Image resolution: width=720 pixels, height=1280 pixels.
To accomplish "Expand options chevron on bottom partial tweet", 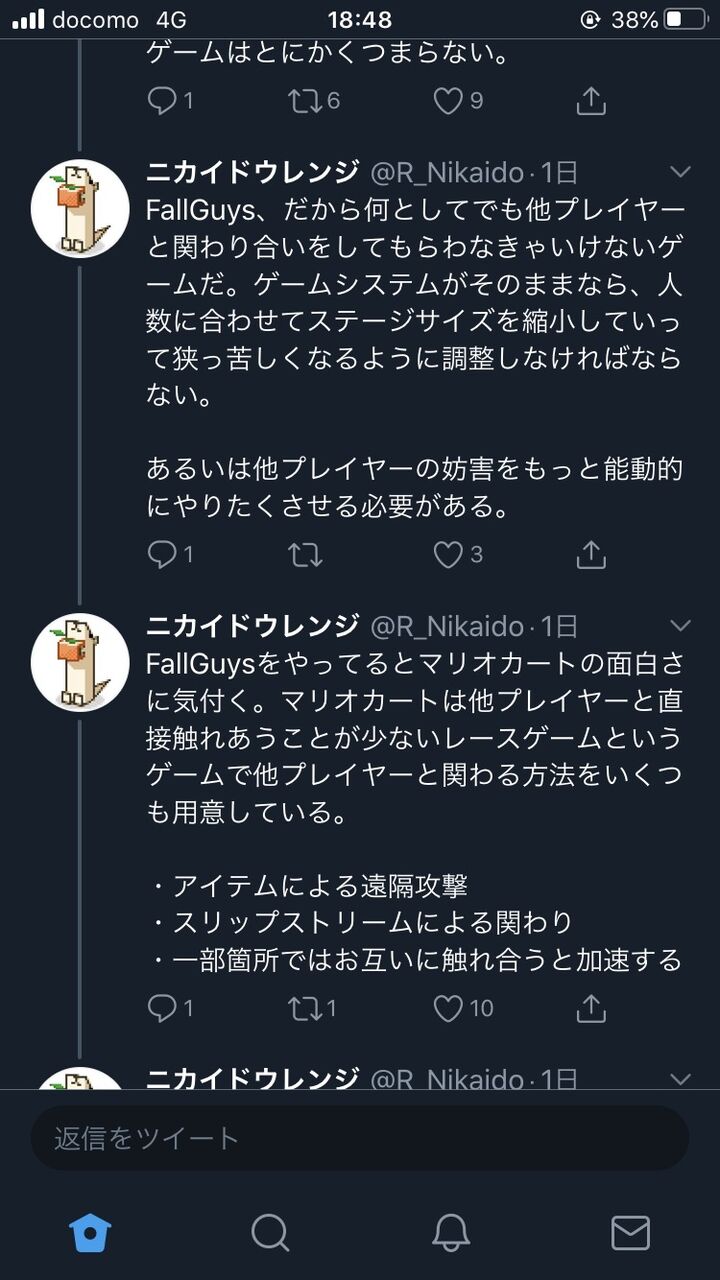I will click(680, 1079).
